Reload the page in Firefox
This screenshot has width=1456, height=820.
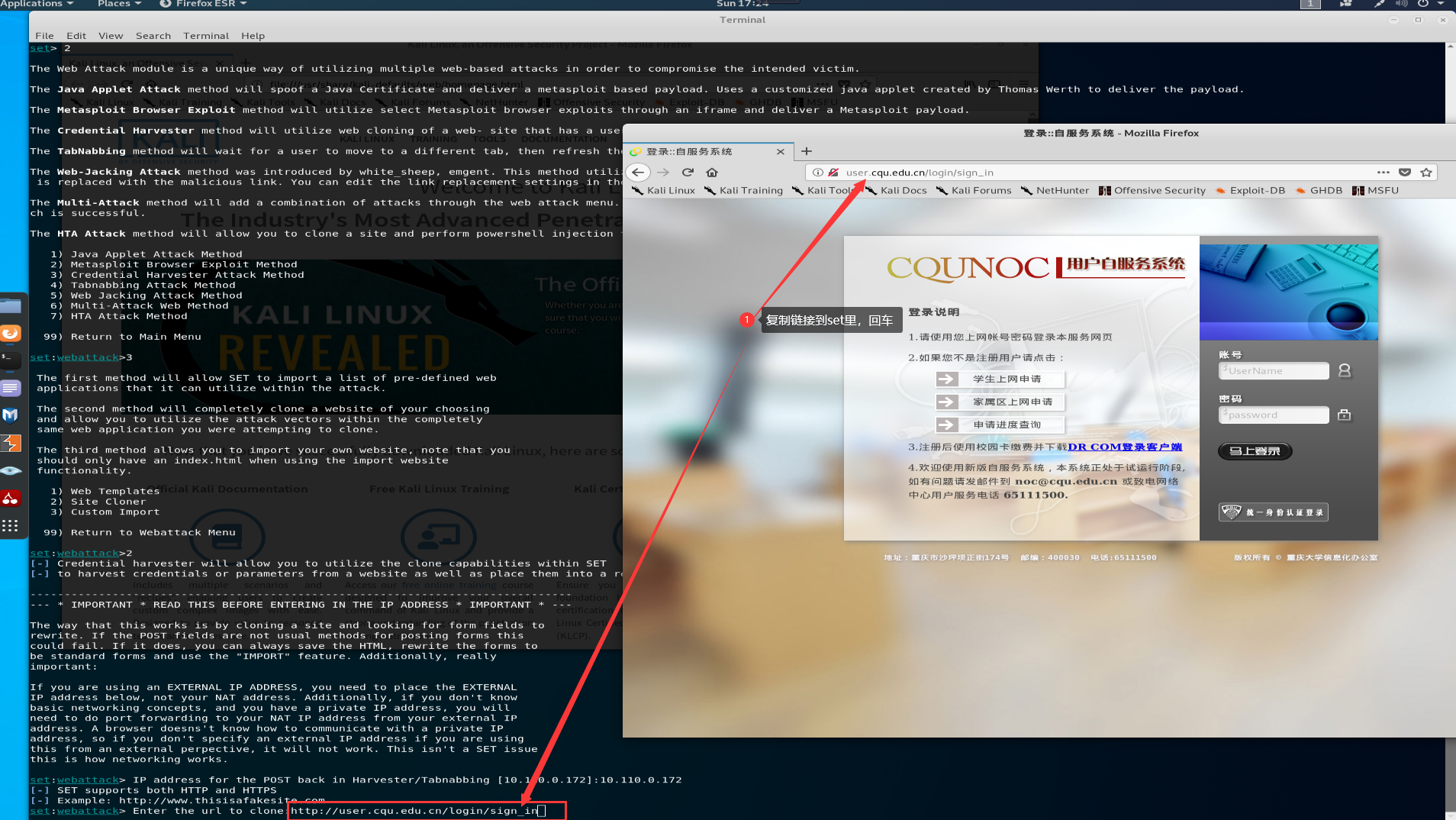[x=688, y=173]
